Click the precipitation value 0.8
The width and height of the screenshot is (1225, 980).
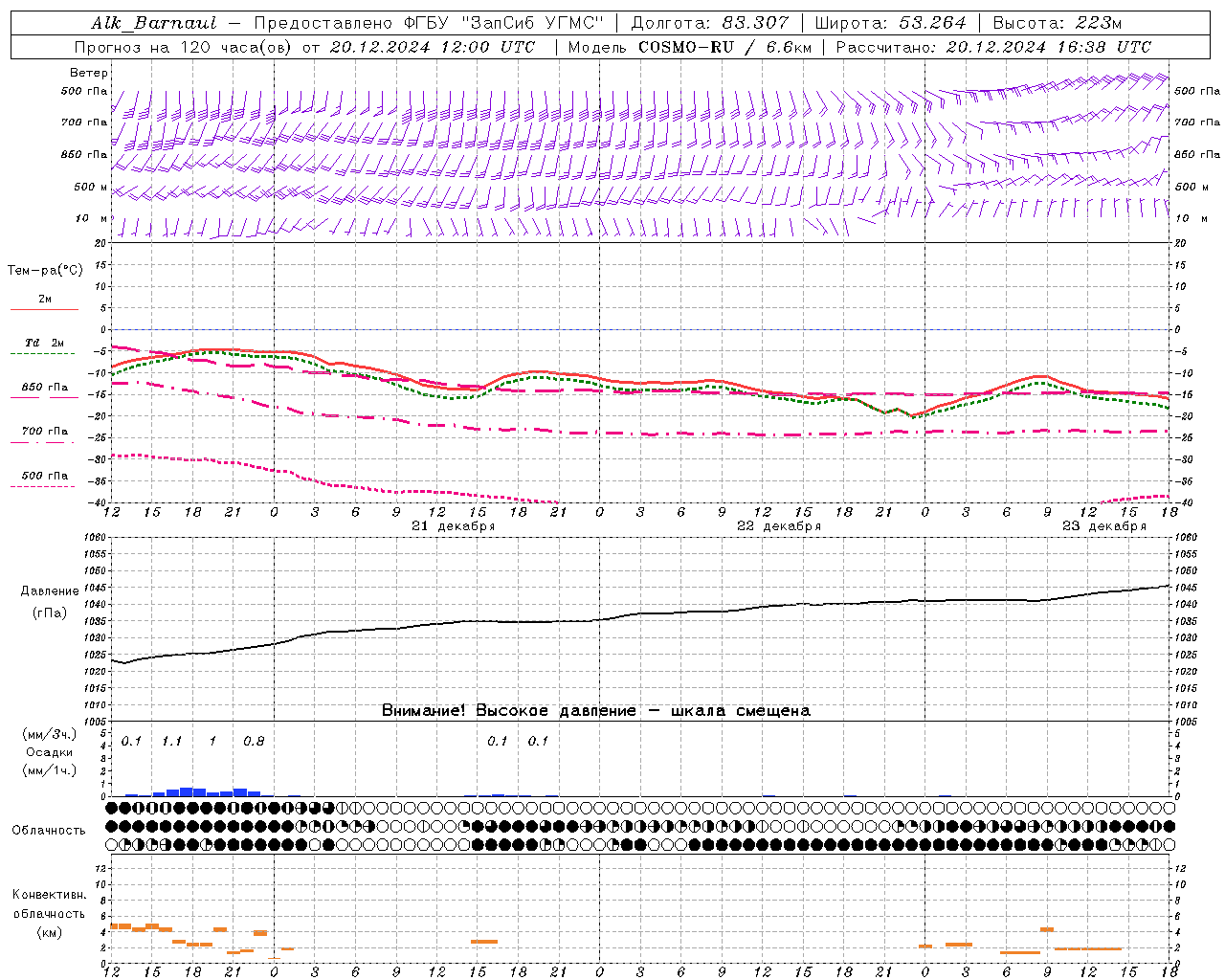[x=254, y=741]
